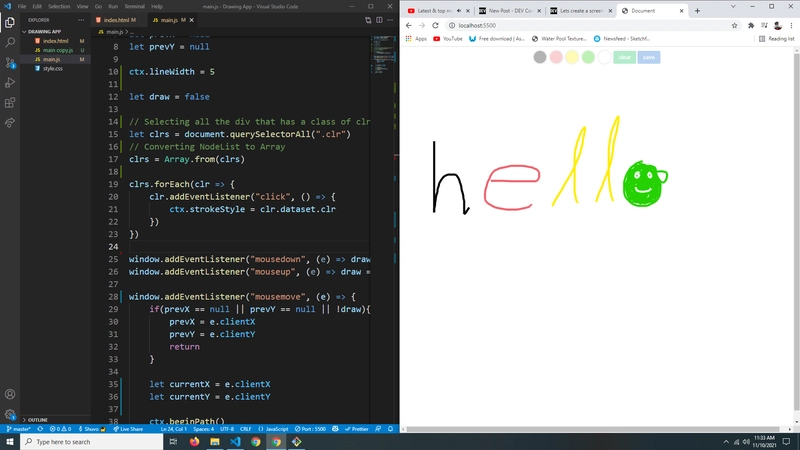Image resolution: width=800 pixels, height=450 pixels.
Task: Change CRLF end of line sequence
Action: pyautogui.click(x=245, y=429)
